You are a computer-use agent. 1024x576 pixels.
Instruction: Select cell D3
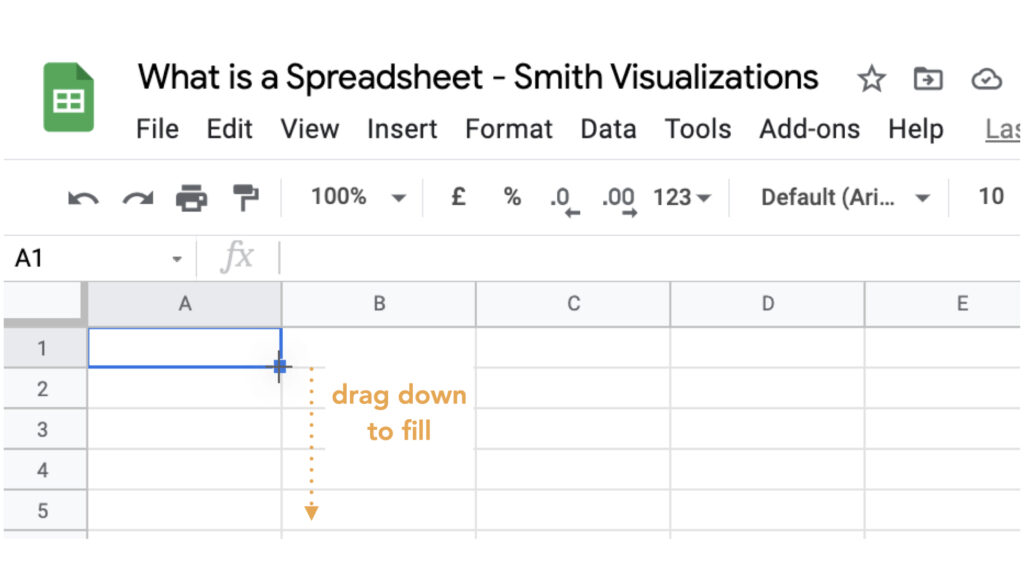point(767,429)
